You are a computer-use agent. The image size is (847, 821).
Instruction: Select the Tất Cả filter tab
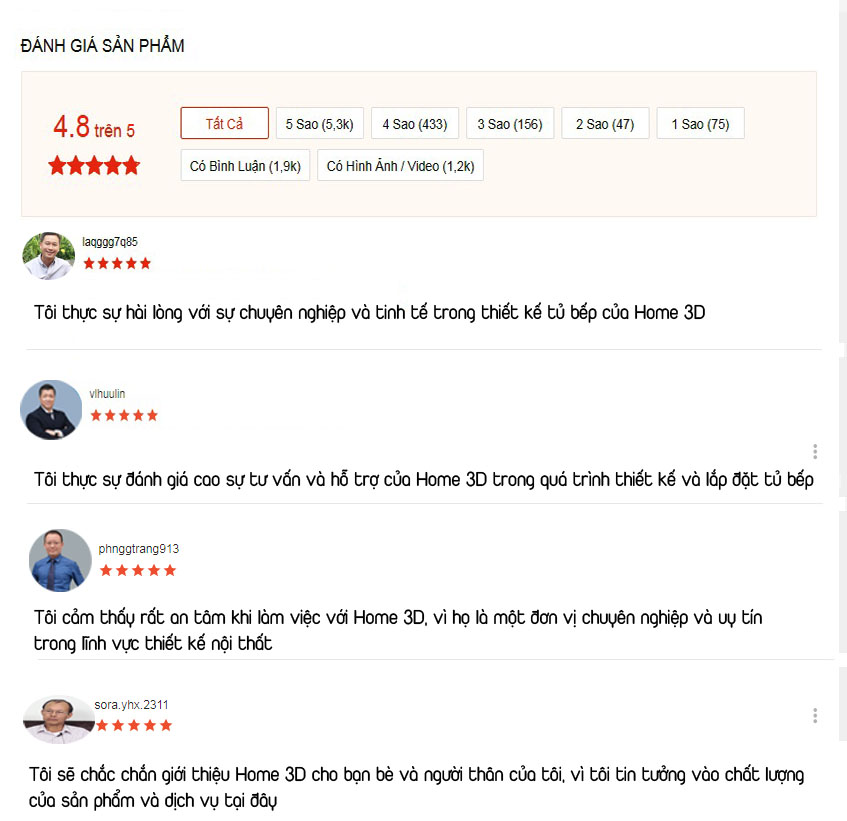[224, 123]
